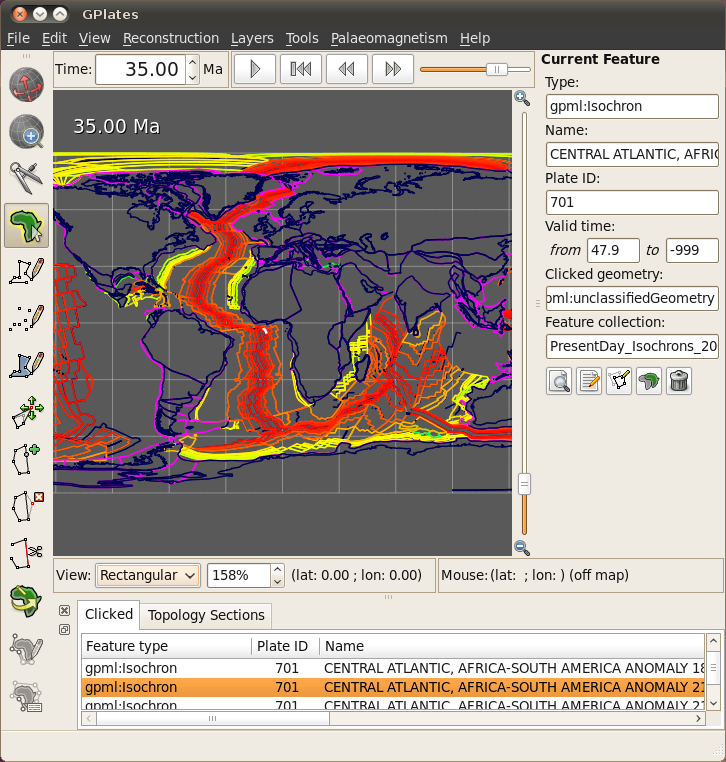Screen dimensions: 726x762
Task: Open the Reconstruction menu
Action: pyautogui.click(x=171, y=38)
